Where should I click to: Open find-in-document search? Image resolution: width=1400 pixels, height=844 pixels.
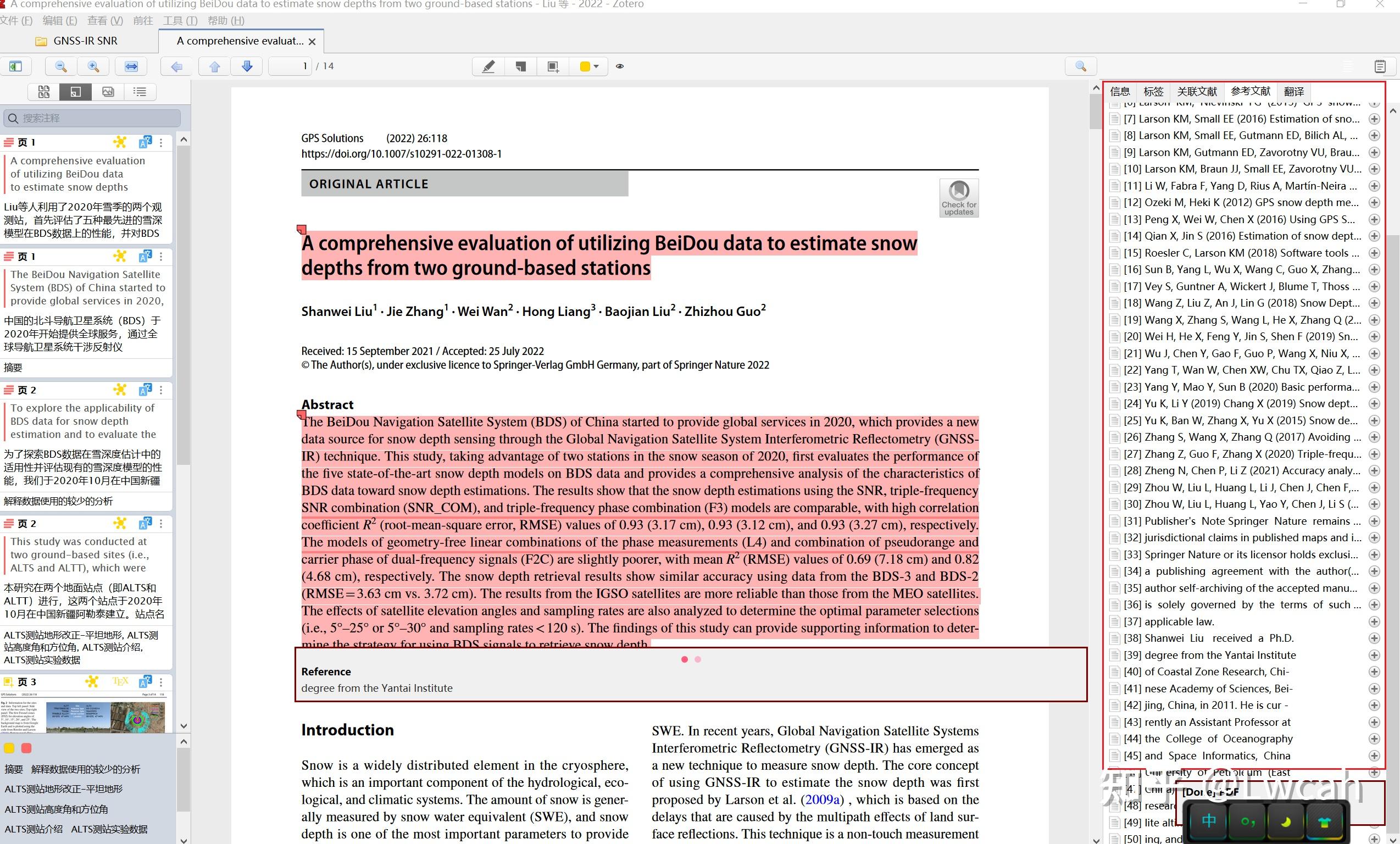(x=1081, y=66)
